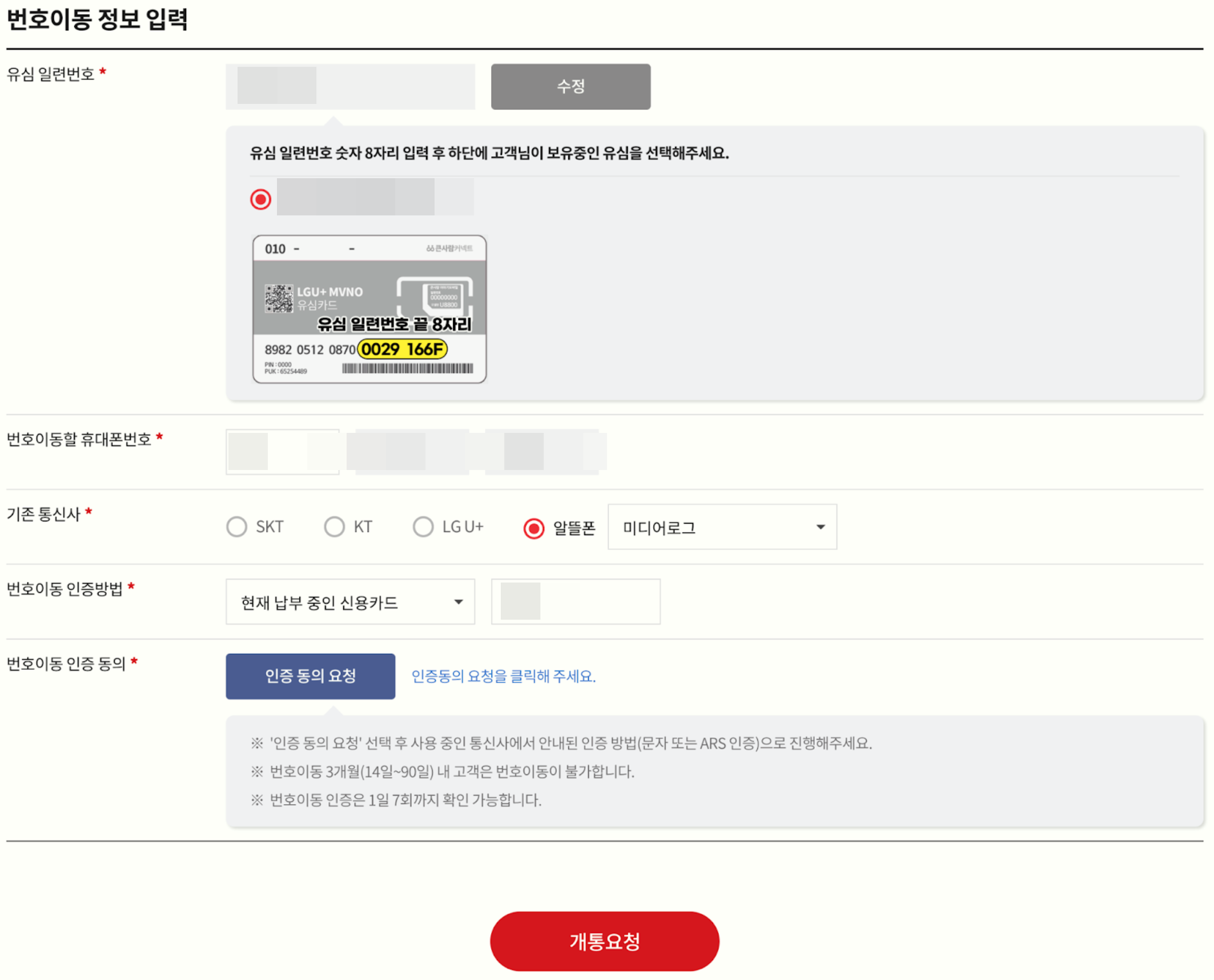The width and height of the screenshot is (1214, 980).
Task: Click first phone number prefix field
Action: [x=282, y=451]
